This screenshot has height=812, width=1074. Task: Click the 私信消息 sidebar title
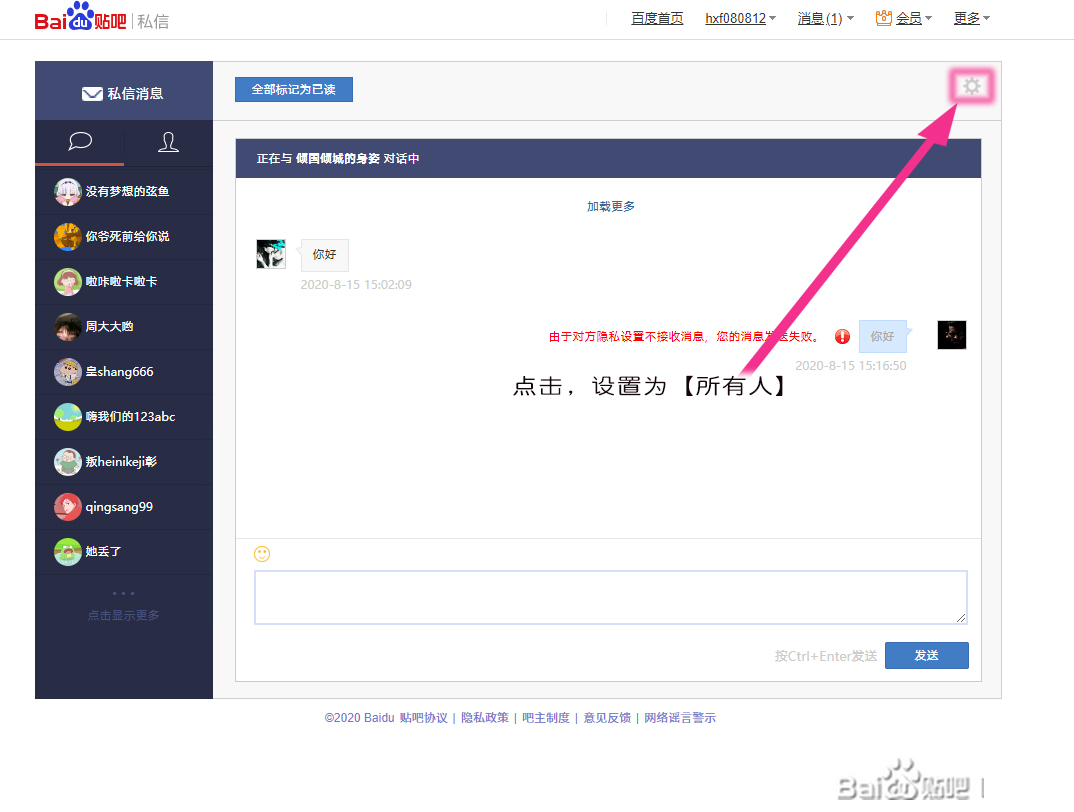coord(135,94)
